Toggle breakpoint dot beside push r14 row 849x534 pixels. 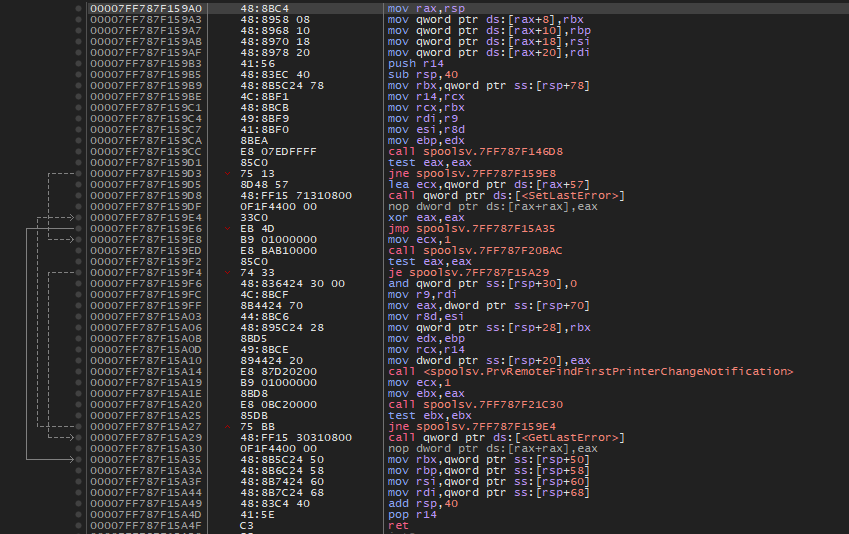79,64
